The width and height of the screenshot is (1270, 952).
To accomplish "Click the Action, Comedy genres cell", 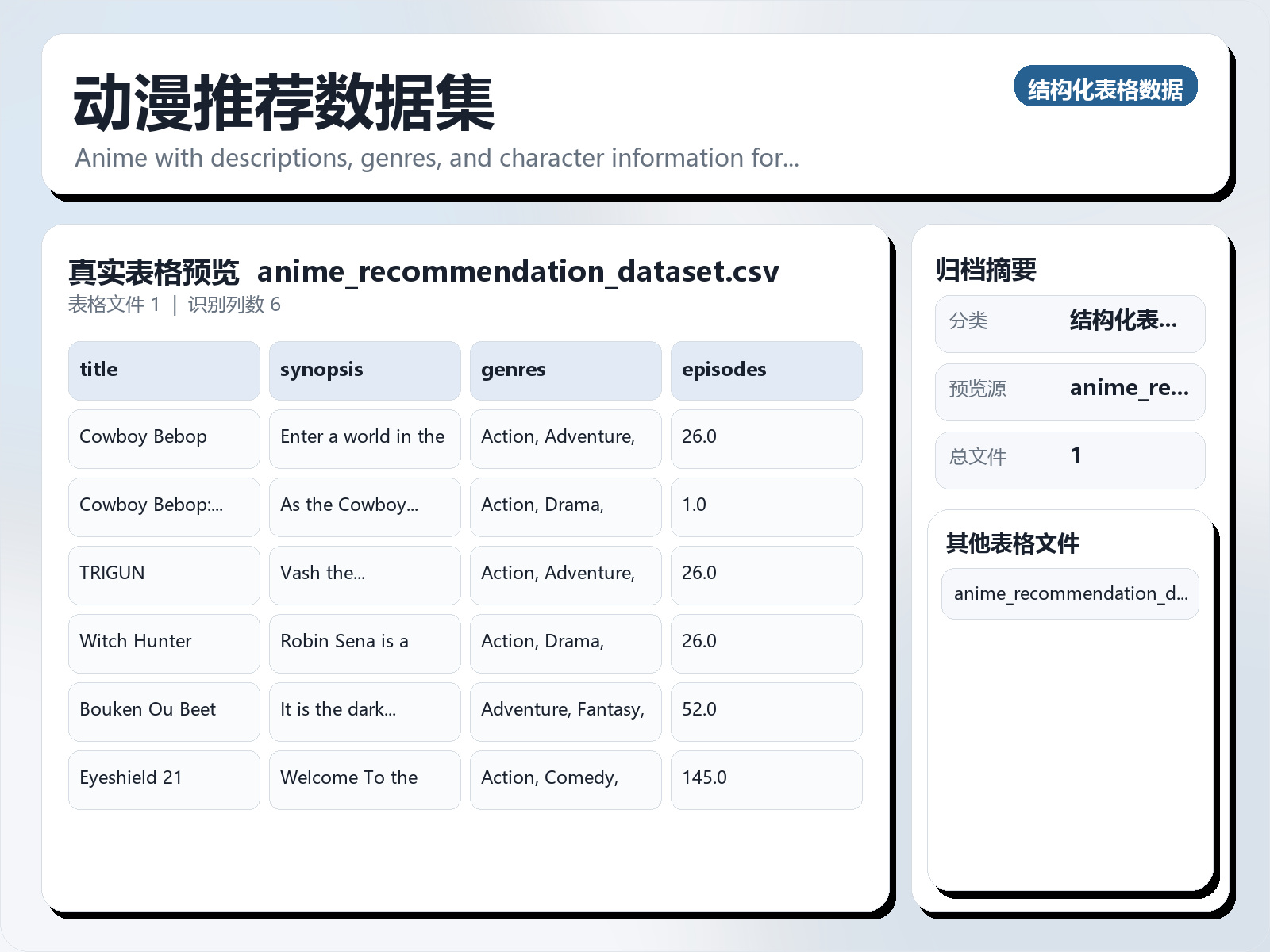I will click(x=565, y=779).
